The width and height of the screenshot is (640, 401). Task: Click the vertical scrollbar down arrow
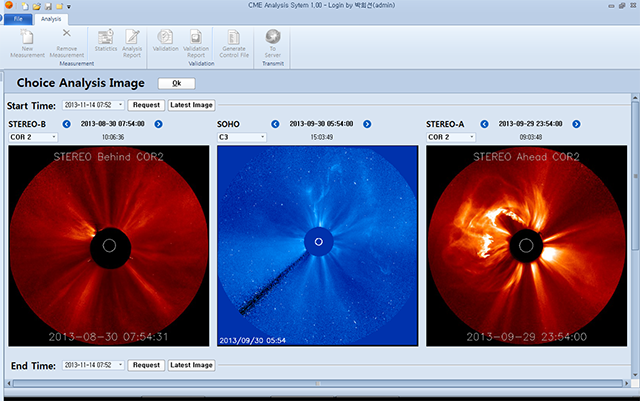(x=635, y=375)
